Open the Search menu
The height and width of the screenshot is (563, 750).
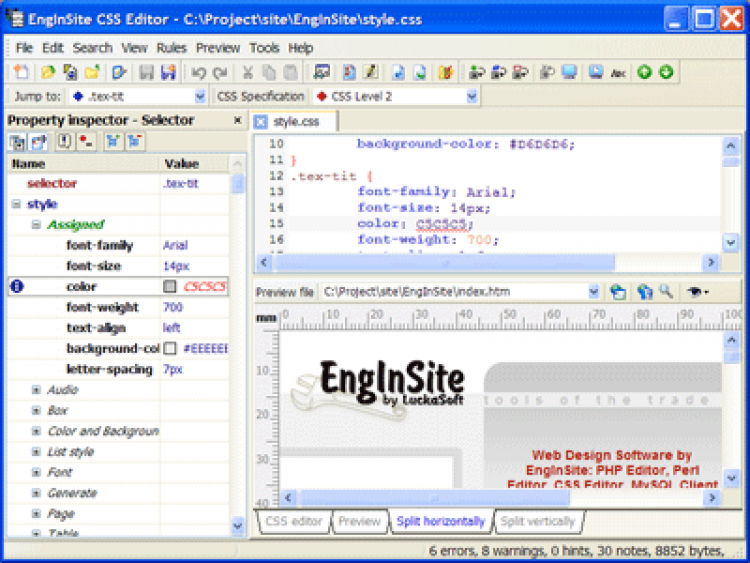92,48
